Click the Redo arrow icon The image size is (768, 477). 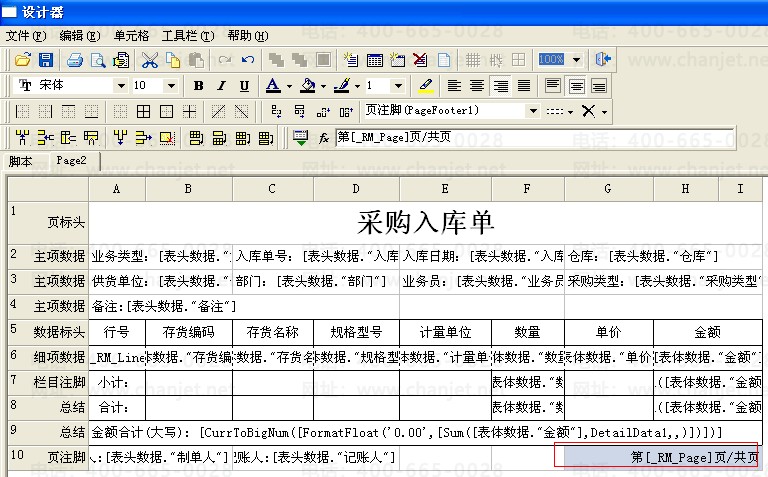click(x=225, y=60)
